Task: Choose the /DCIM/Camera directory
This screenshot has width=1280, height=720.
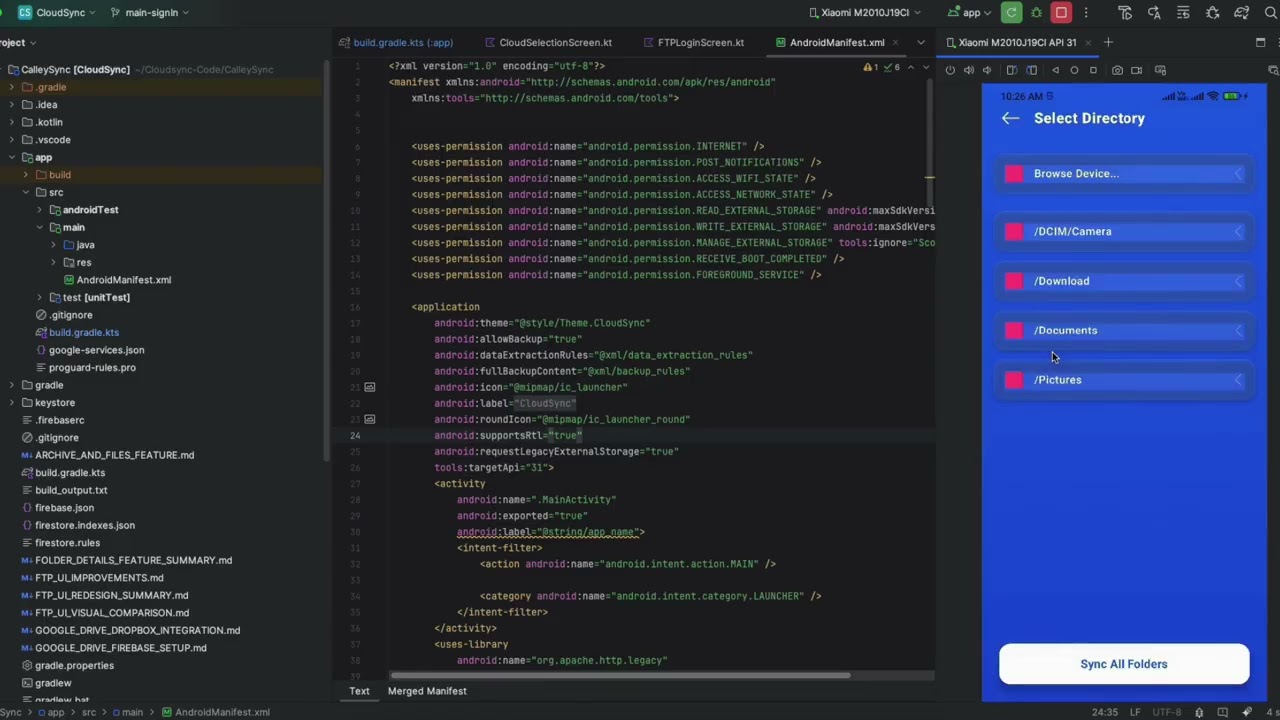Action: (x=1124, y=231)
